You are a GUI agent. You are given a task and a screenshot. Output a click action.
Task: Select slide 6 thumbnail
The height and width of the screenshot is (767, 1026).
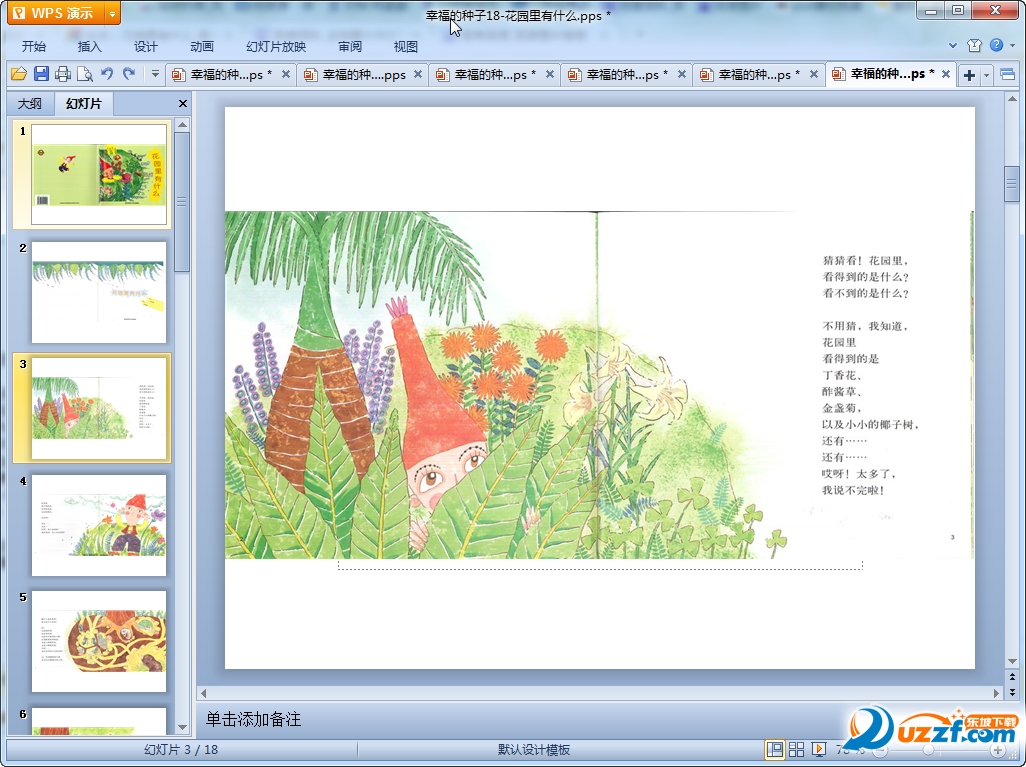(x=99, y=721)
